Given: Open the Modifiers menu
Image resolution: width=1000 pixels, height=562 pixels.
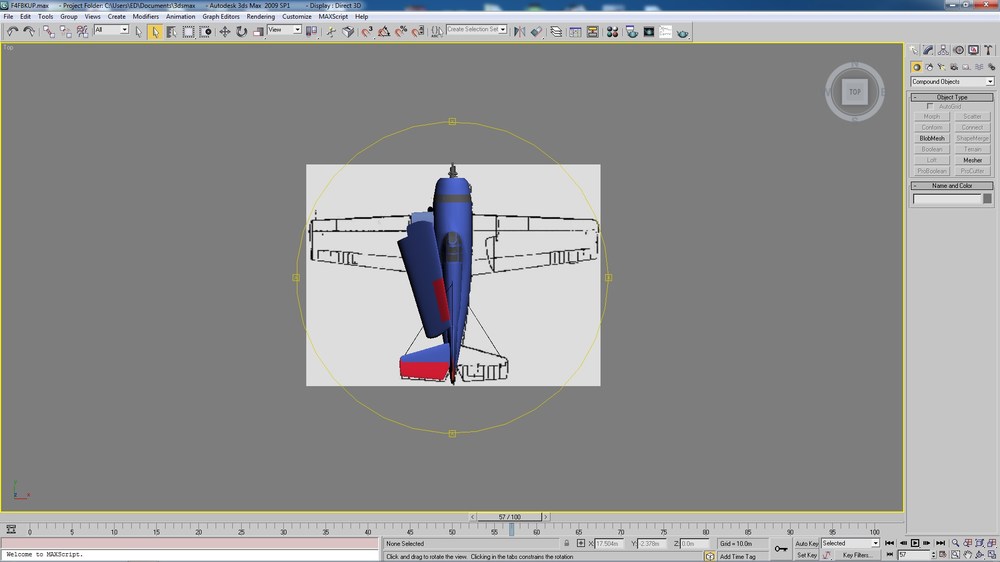Looking at the screenshot, I should (145, 17).
